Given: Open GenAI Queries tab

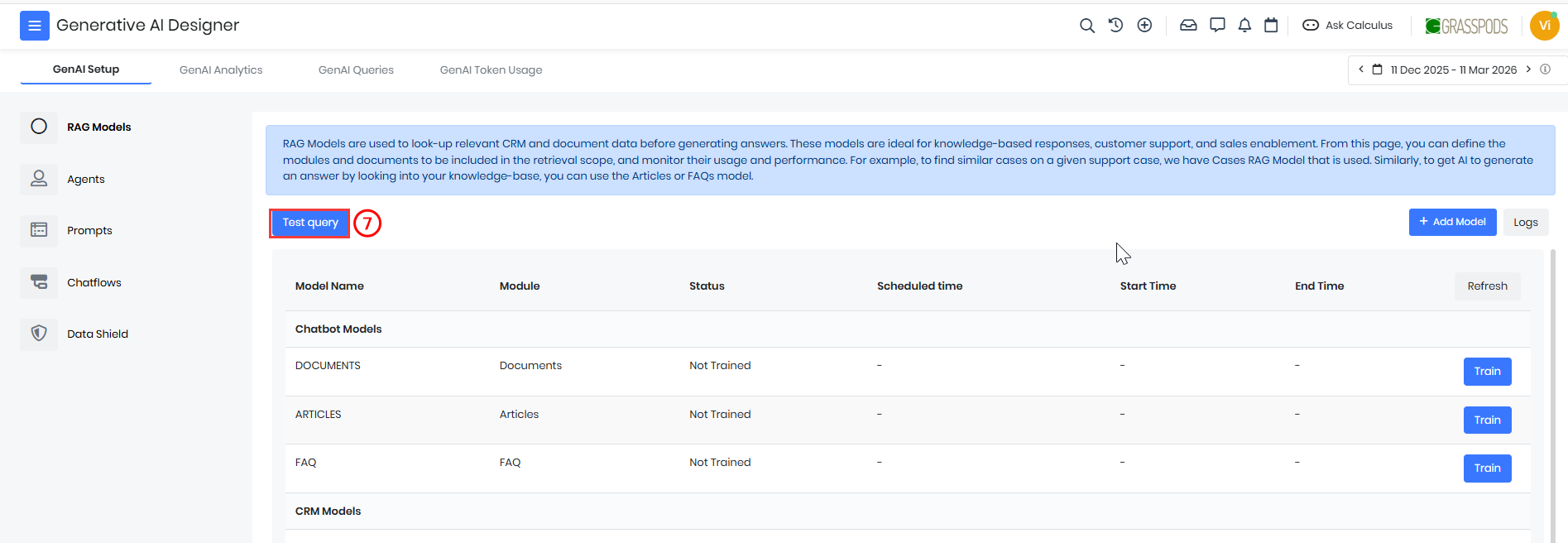Looking at the screenshot, I should (356, 70).
